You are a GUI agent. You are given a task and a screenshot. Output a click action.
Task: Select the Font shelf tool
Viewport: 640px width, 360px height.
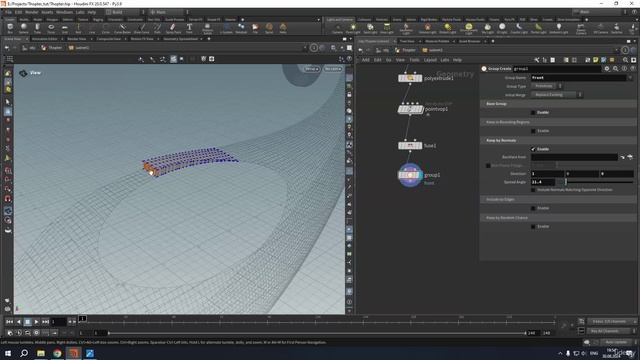tap(189, 29)
